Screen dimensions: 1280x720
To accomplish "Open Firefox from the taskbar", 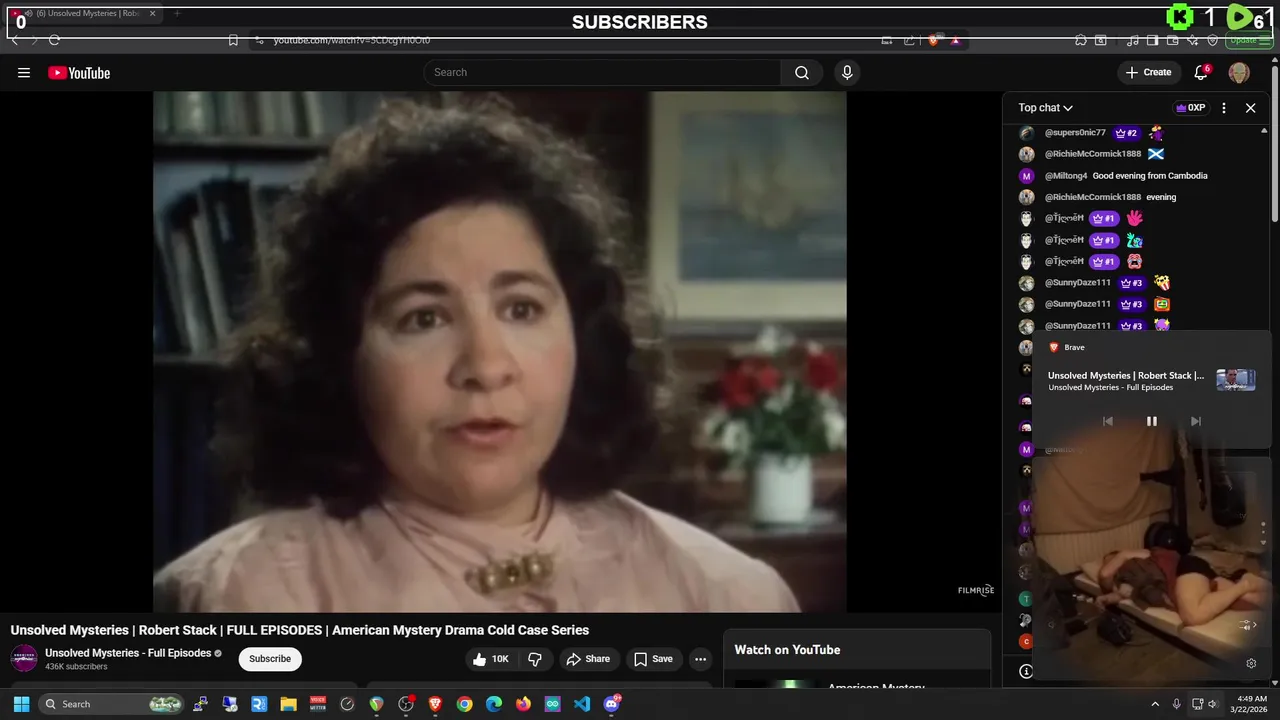I will click(523, 704).
